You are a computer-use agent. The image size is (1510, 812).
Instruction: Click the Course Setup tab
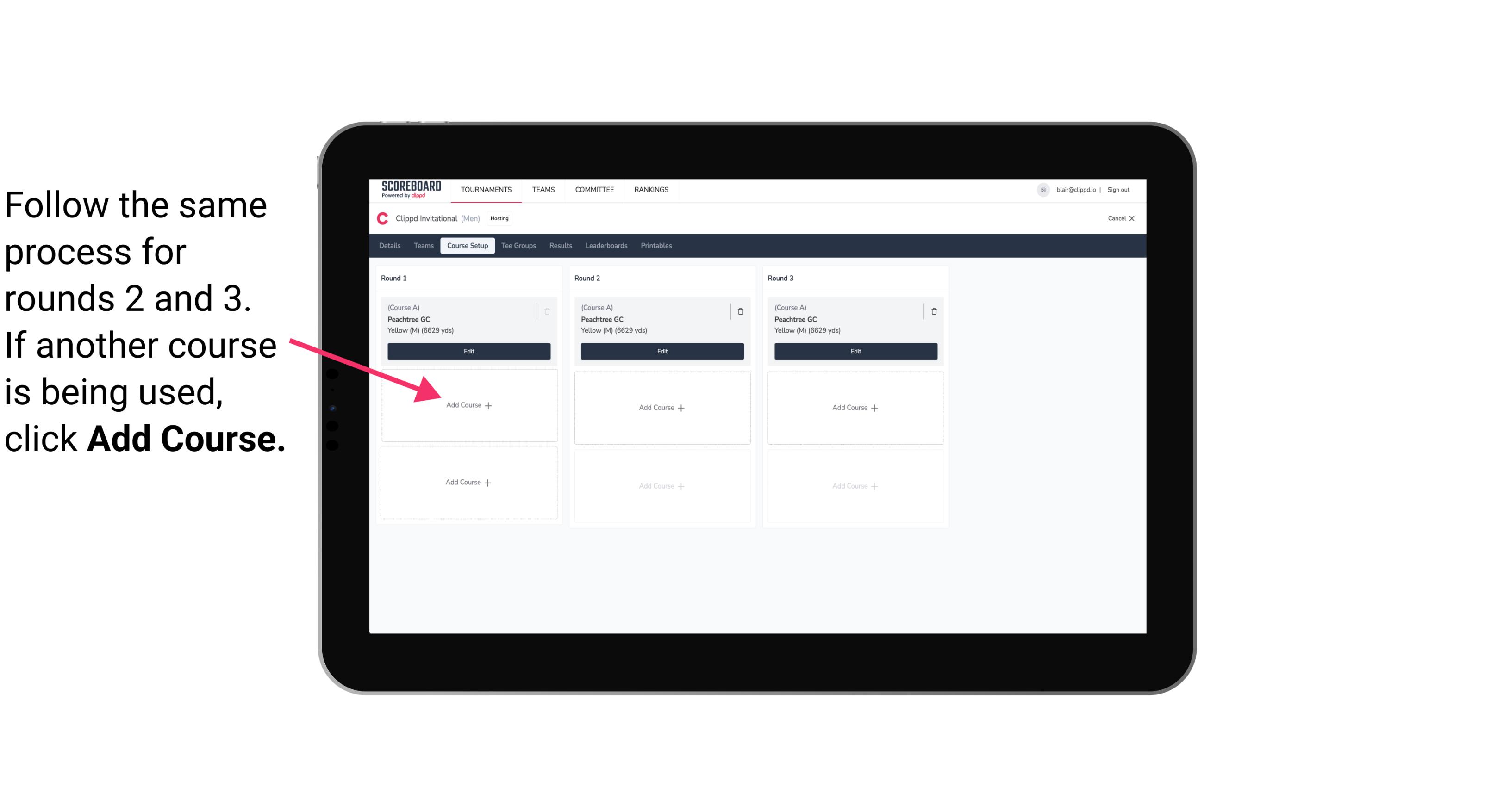point(466,246)
